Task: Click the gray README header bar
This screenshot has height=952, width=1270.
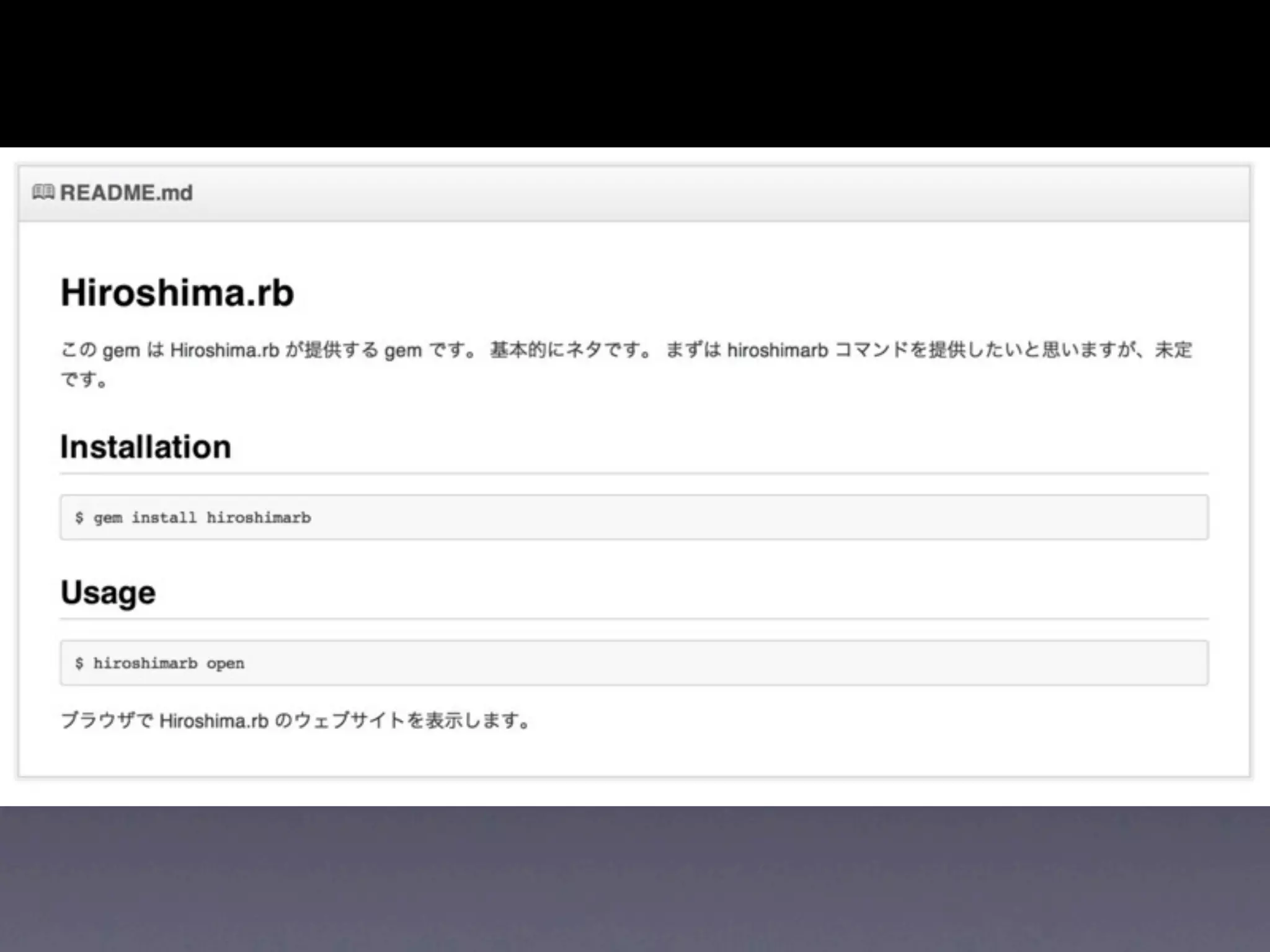Action: click(x=682, y=193)
